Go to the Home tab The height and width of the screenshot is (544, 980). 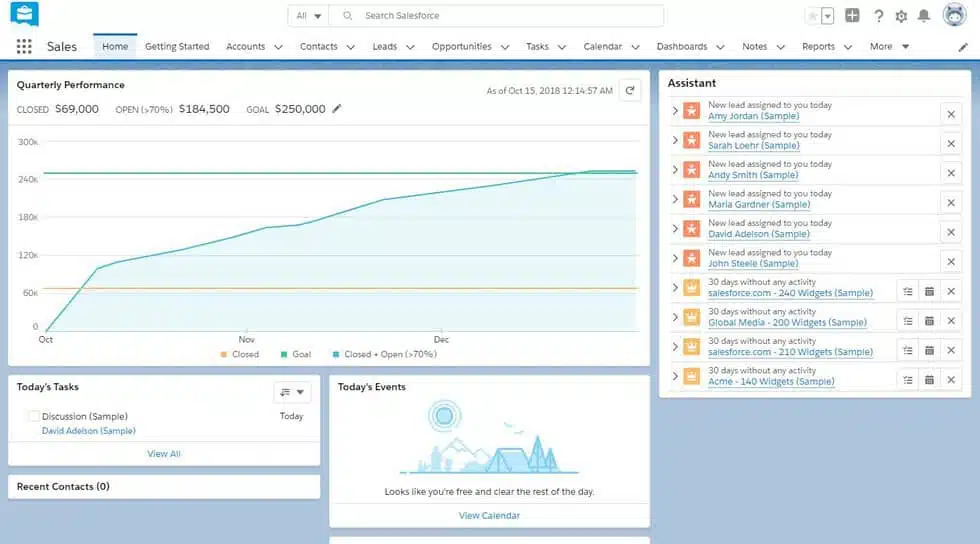[115, 46]
